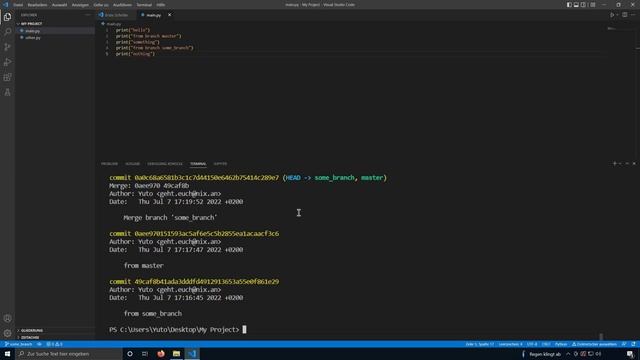Open the Windows Start menu
640x360 pixels.
[7, 353]
